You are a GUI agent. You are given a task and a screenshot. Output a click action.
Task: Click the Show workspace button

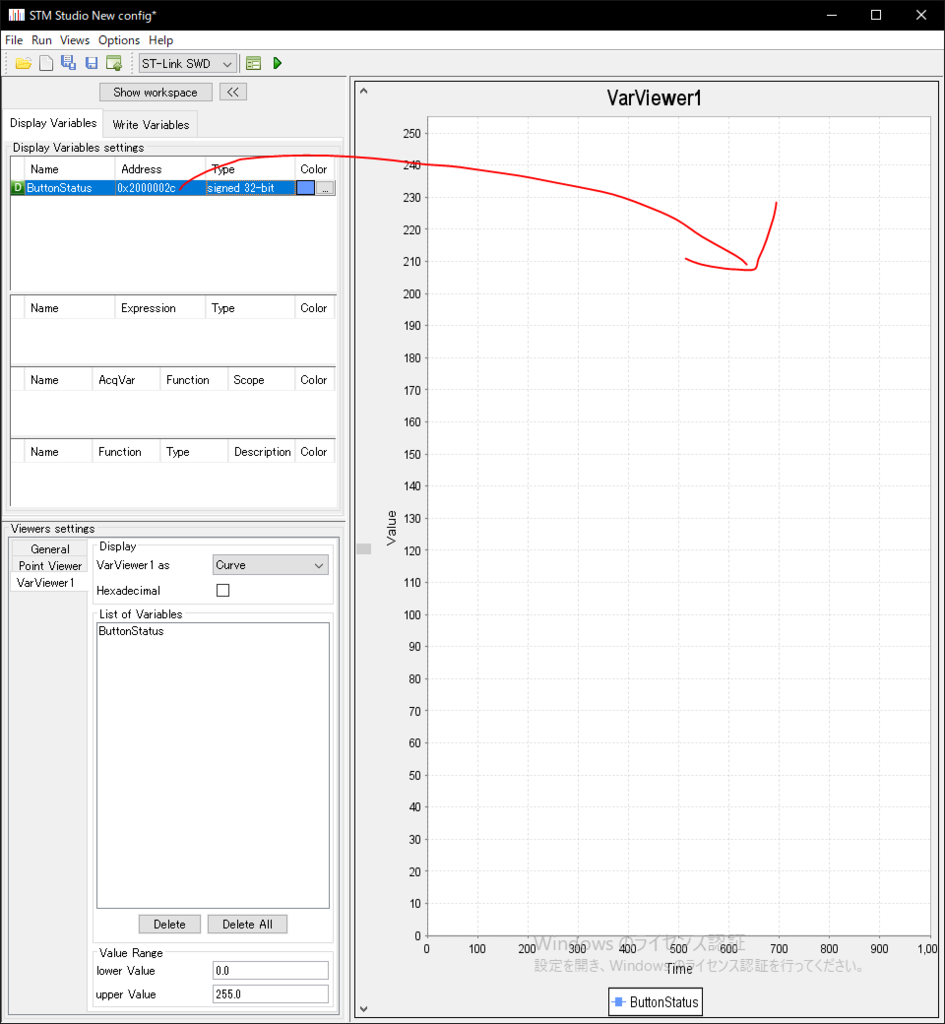155,92
